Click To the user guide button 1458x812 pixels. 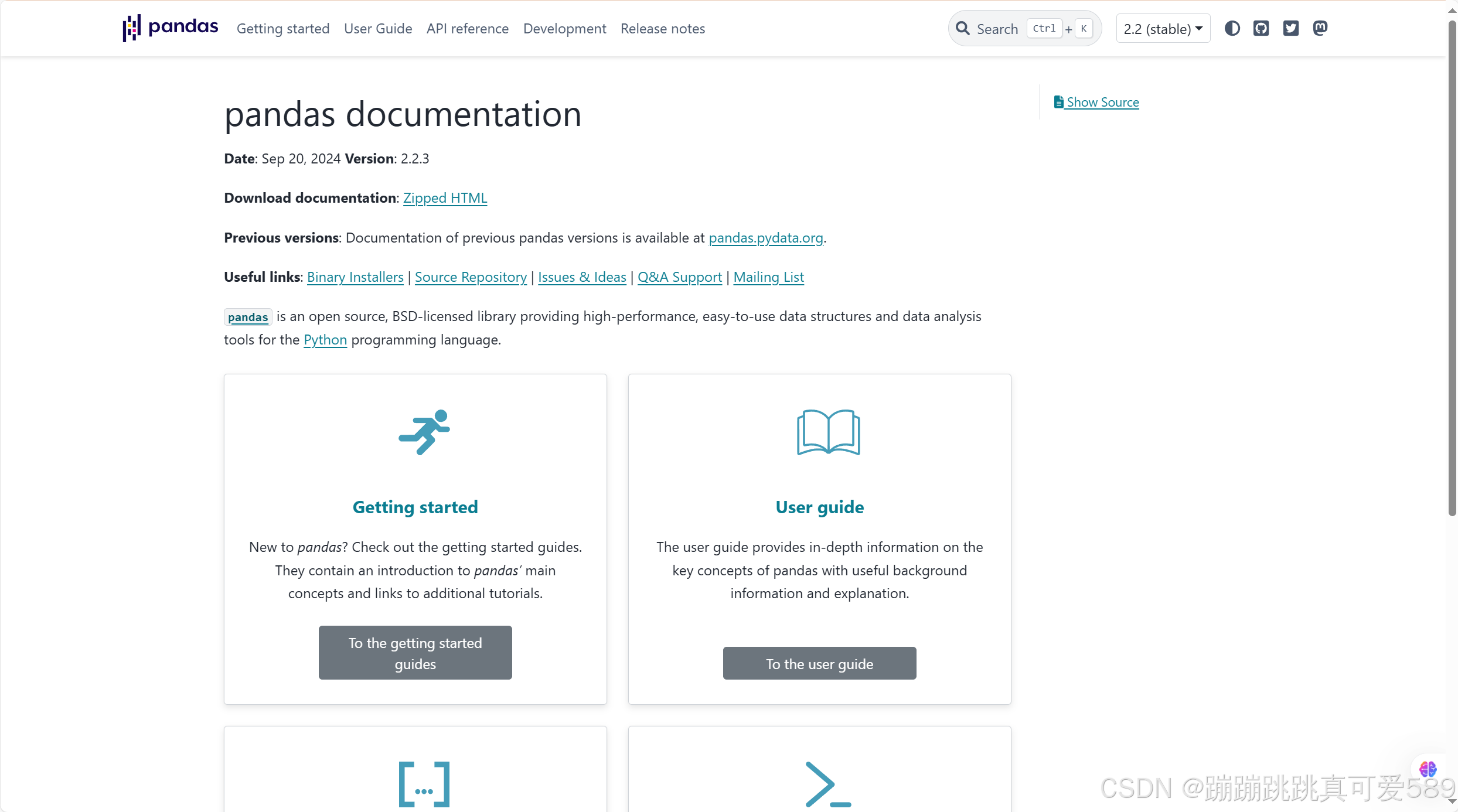[x=819, y=663]
